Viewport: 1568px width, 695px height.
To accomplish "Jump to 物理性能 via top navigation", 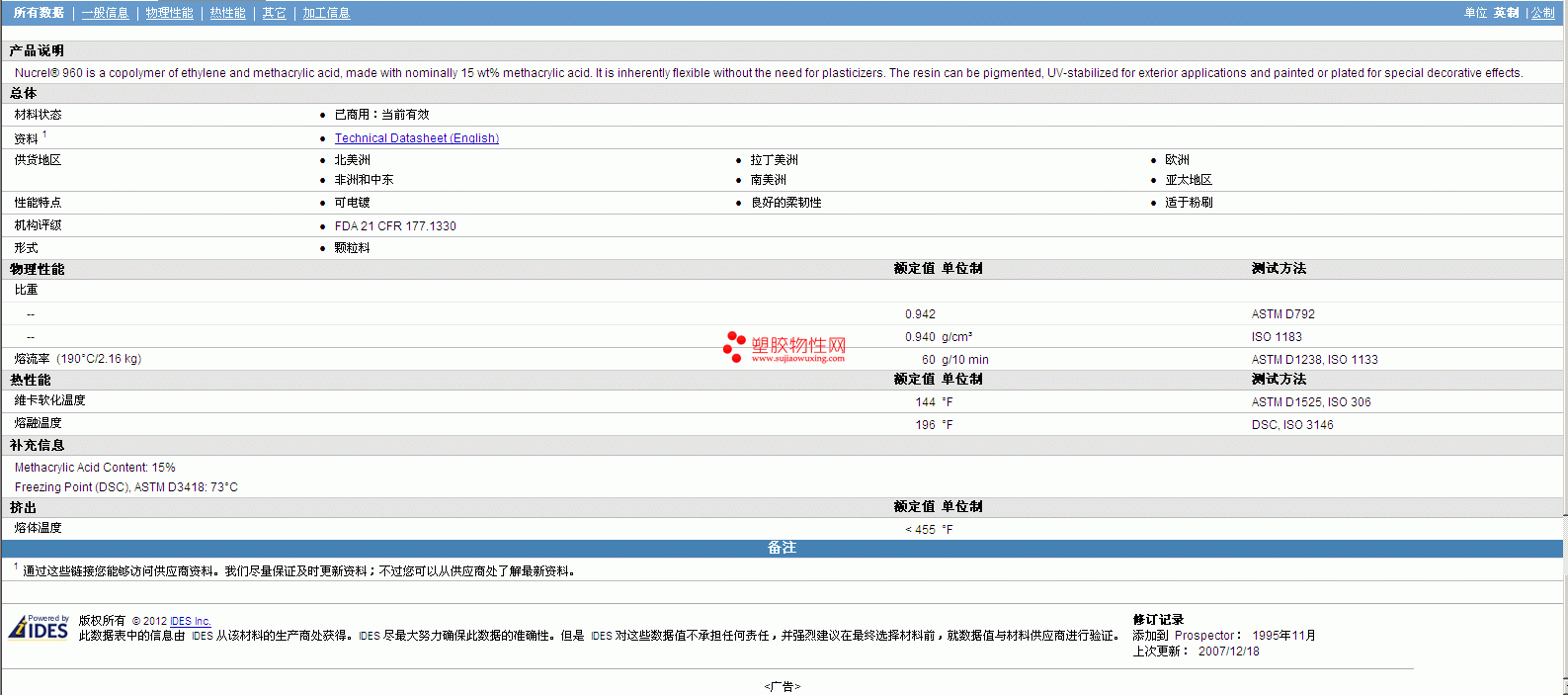I will coord(169,13).
